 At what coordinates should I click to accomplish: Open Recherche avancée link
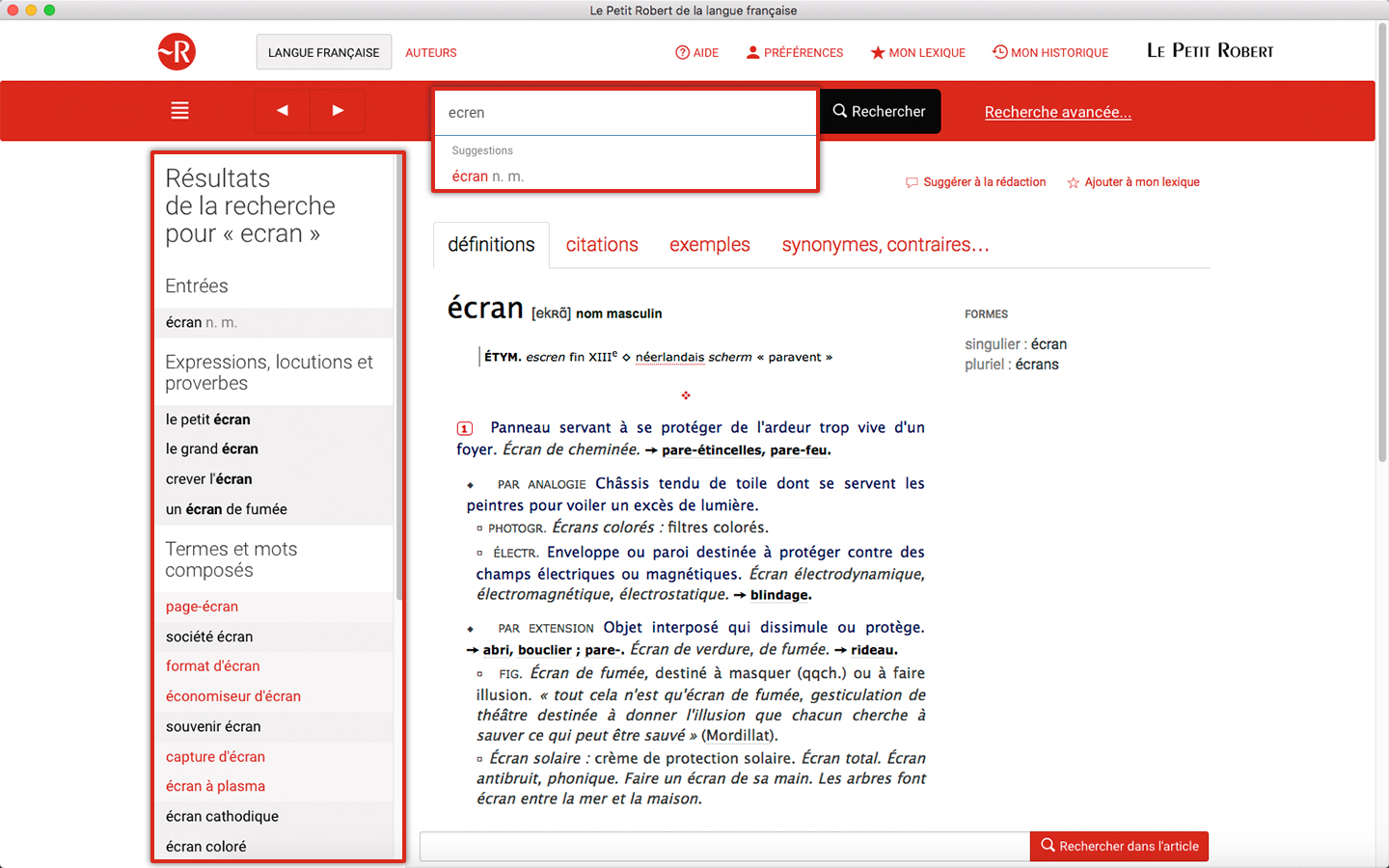click(x=1058, y=112)
